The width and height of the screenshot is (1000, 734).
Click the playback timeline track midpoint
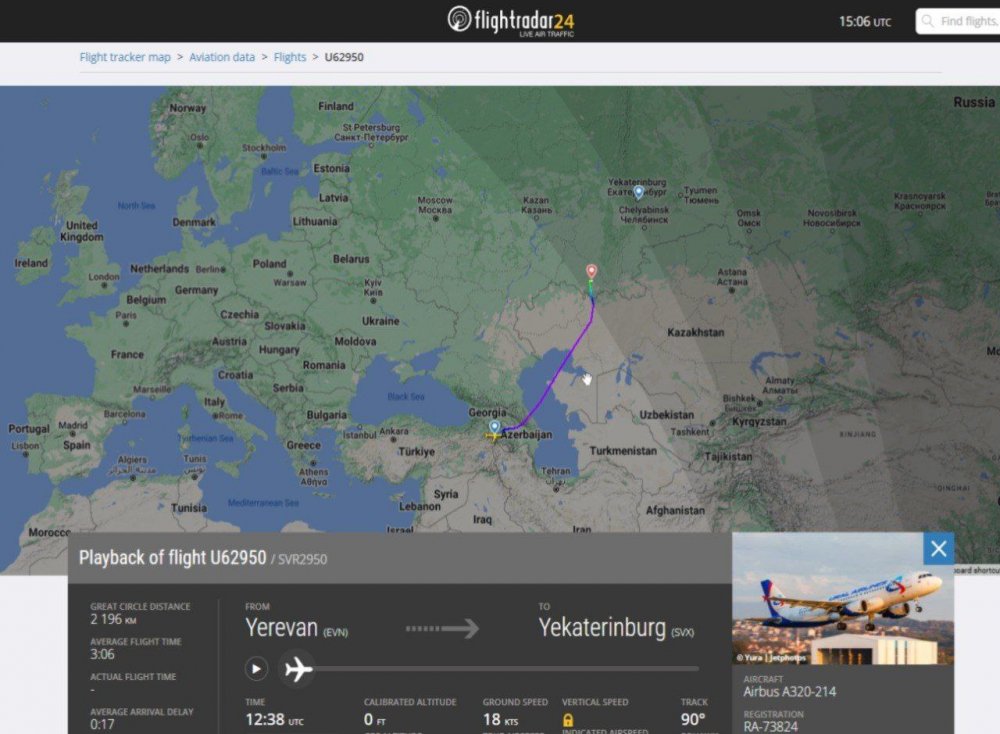click(x=507, y=669)
